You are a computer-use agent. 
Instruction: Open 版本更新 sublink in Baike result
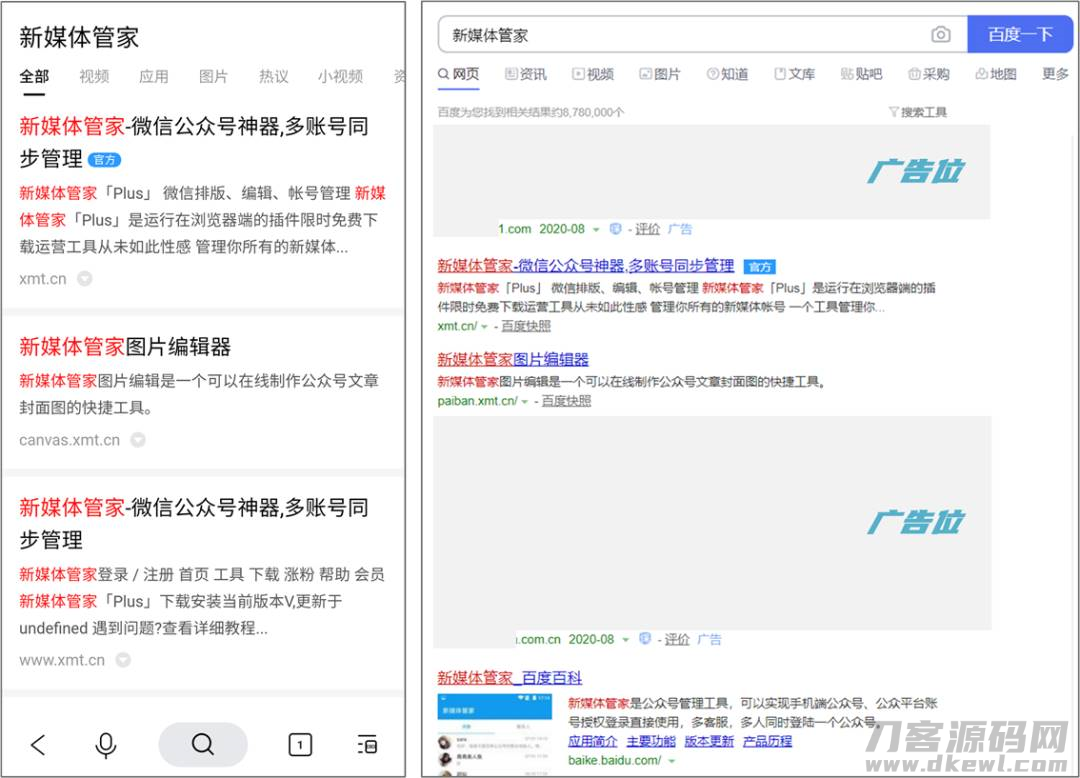point(709,742)
